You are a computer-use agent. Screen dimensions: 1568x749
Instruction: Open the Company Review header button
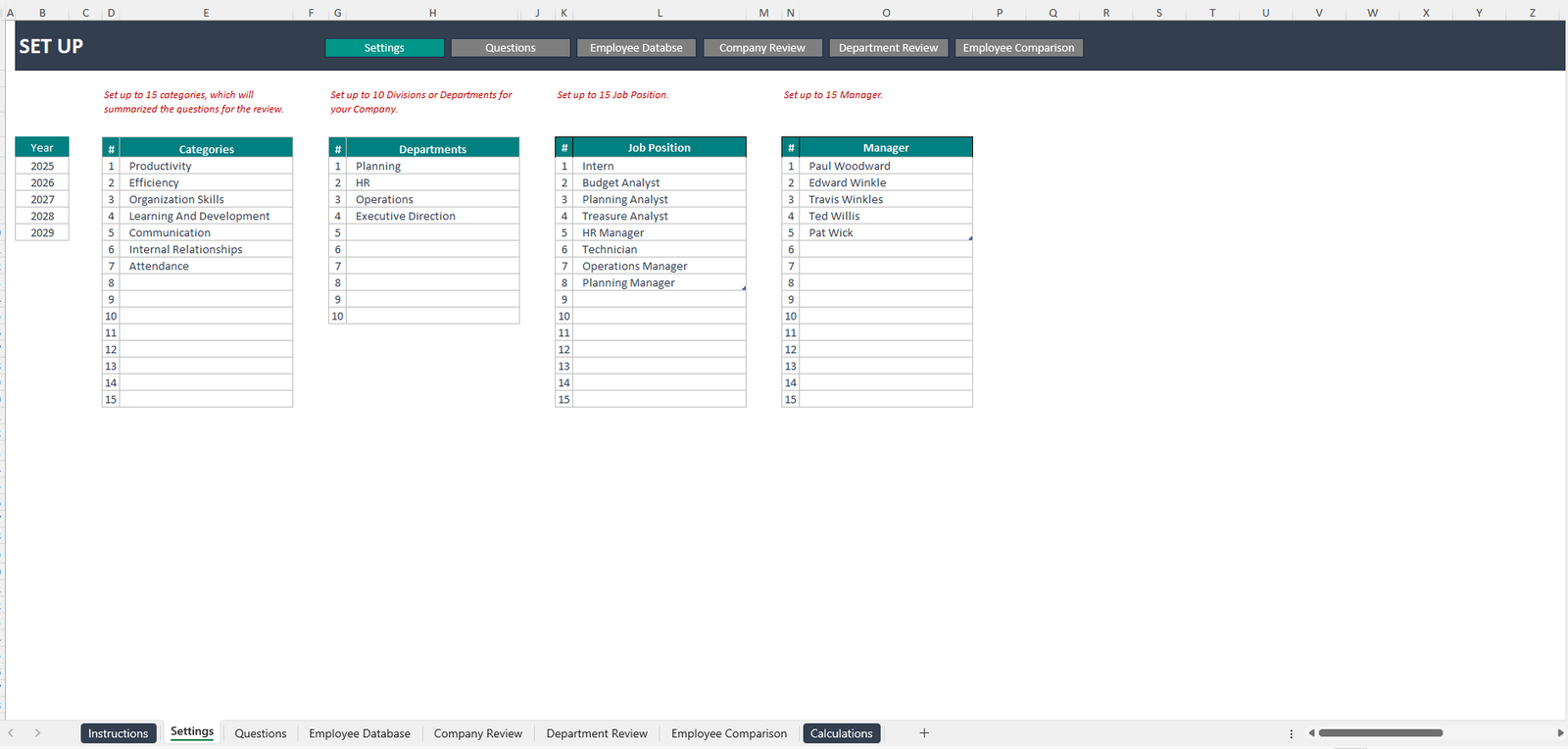[761, 48]
